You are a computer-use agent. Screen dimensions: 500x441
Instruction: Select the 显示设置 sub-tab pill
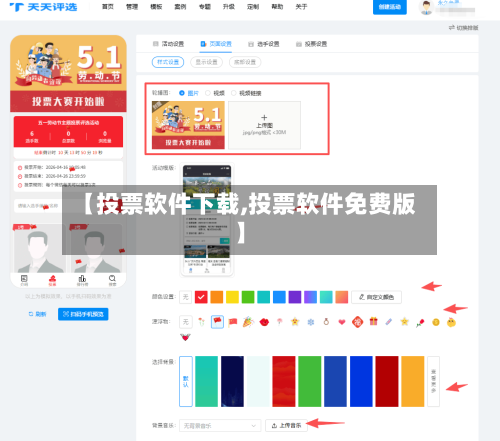point(206,62)
